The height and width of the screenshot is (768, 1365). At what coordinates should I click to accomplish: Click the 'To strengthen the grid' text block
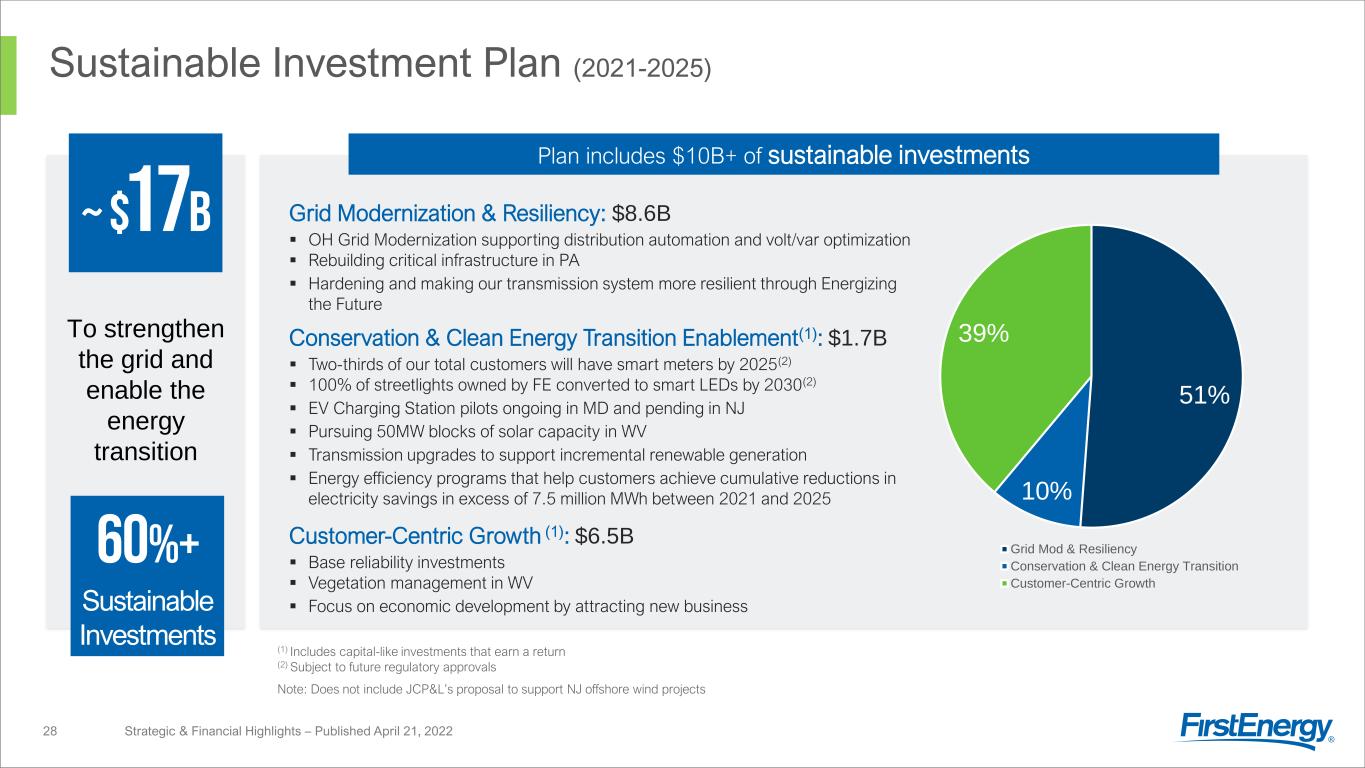(x=145, y=390)
